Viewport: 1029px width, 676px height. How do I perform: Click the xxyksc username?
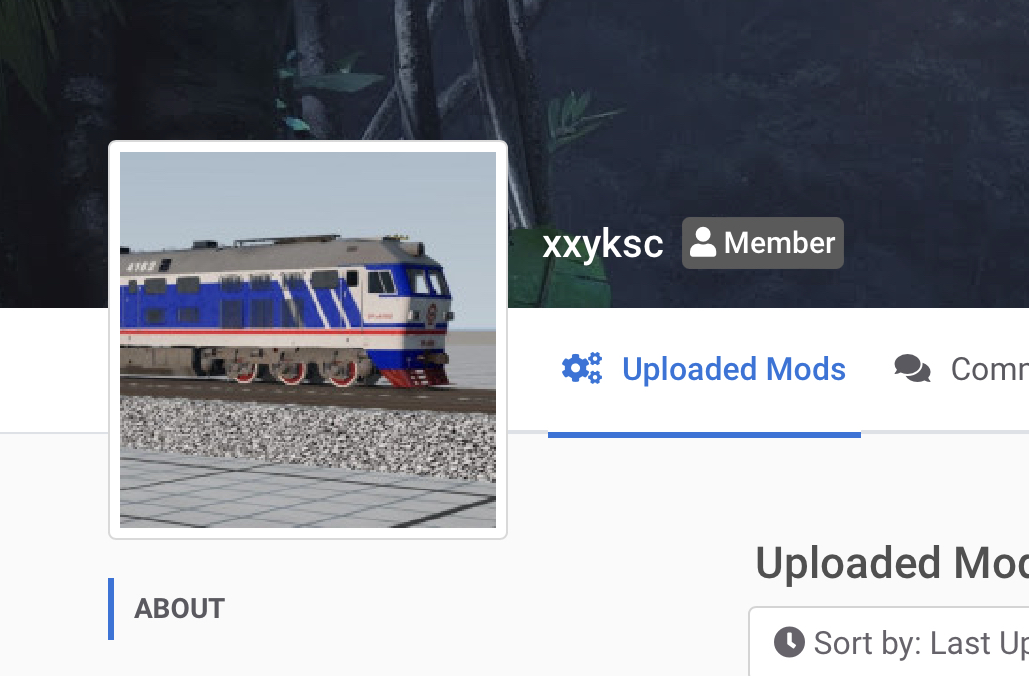(x=602, y=244)
